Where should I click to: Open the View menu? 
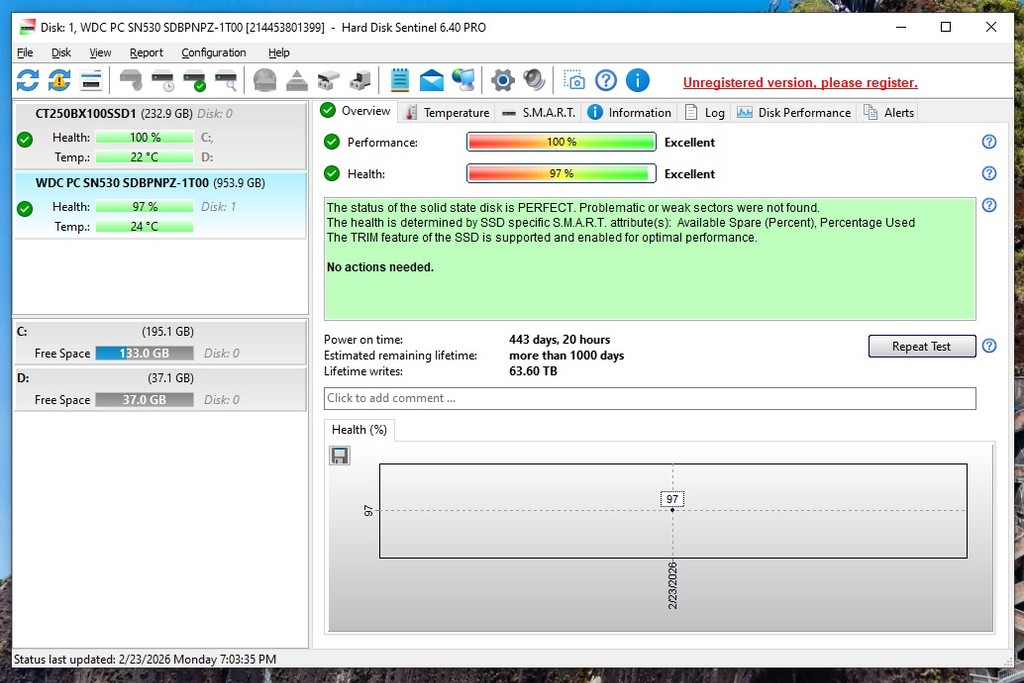(100, 53)
